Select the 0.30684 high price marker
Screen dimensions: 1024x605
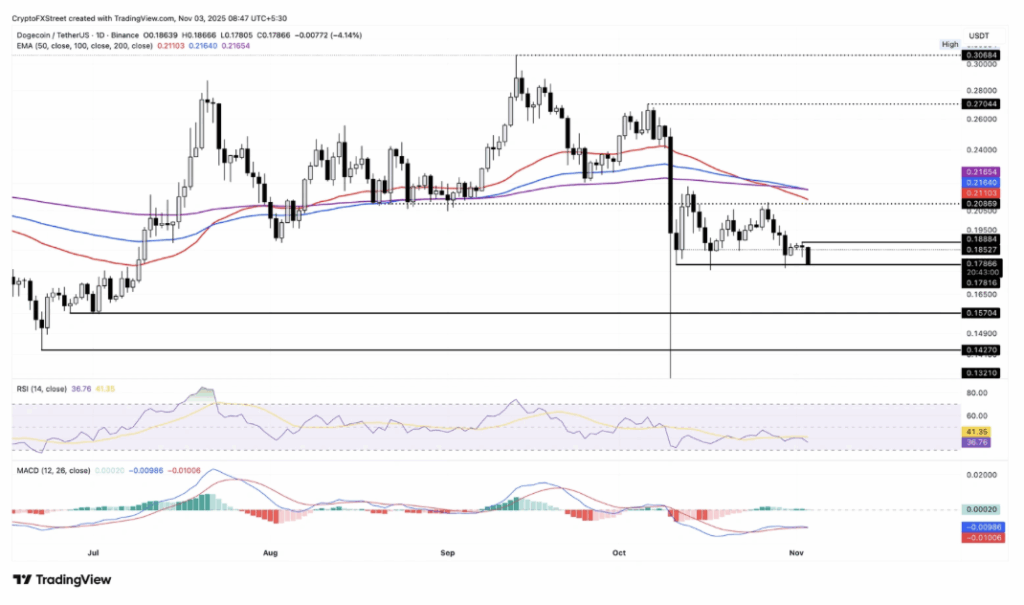979,53
